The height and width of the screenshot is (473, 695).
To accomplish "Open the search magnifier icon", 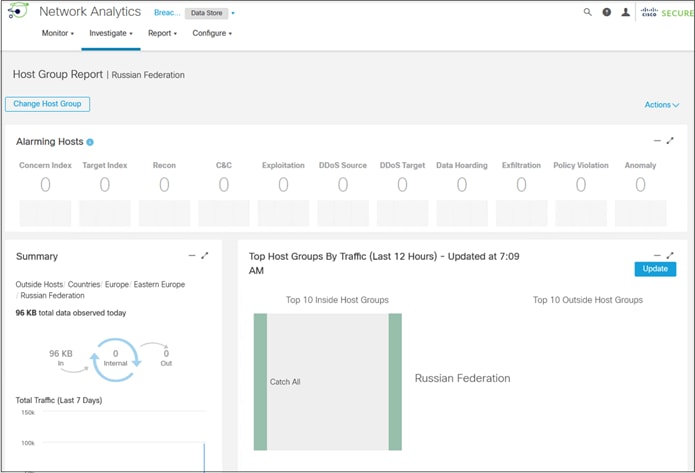I will point(587,12).
